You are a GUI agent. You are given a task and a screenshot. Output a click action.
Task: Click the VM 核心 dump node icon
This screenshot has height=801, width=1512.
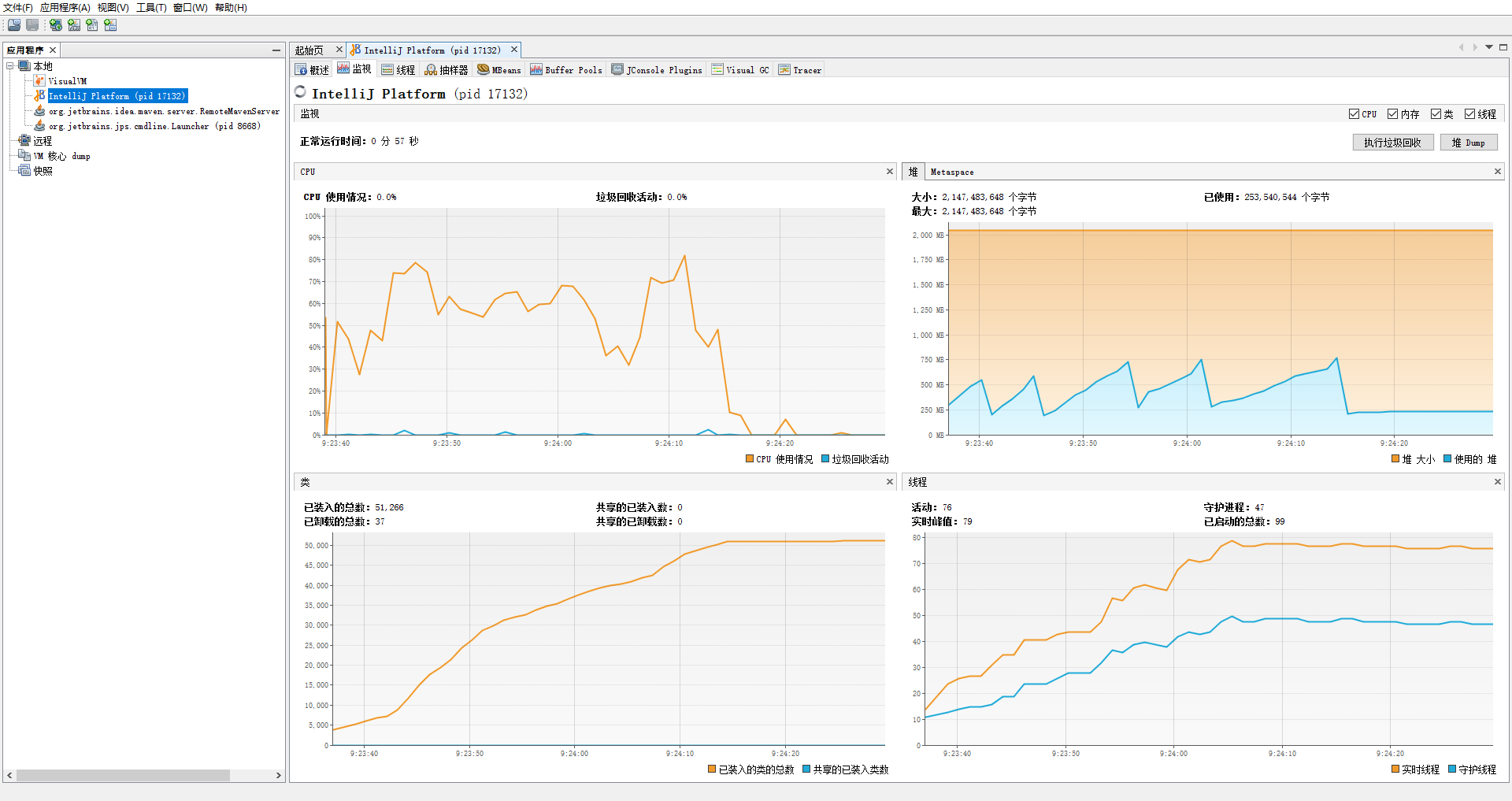pyautogui.click(x=24, y=156)
